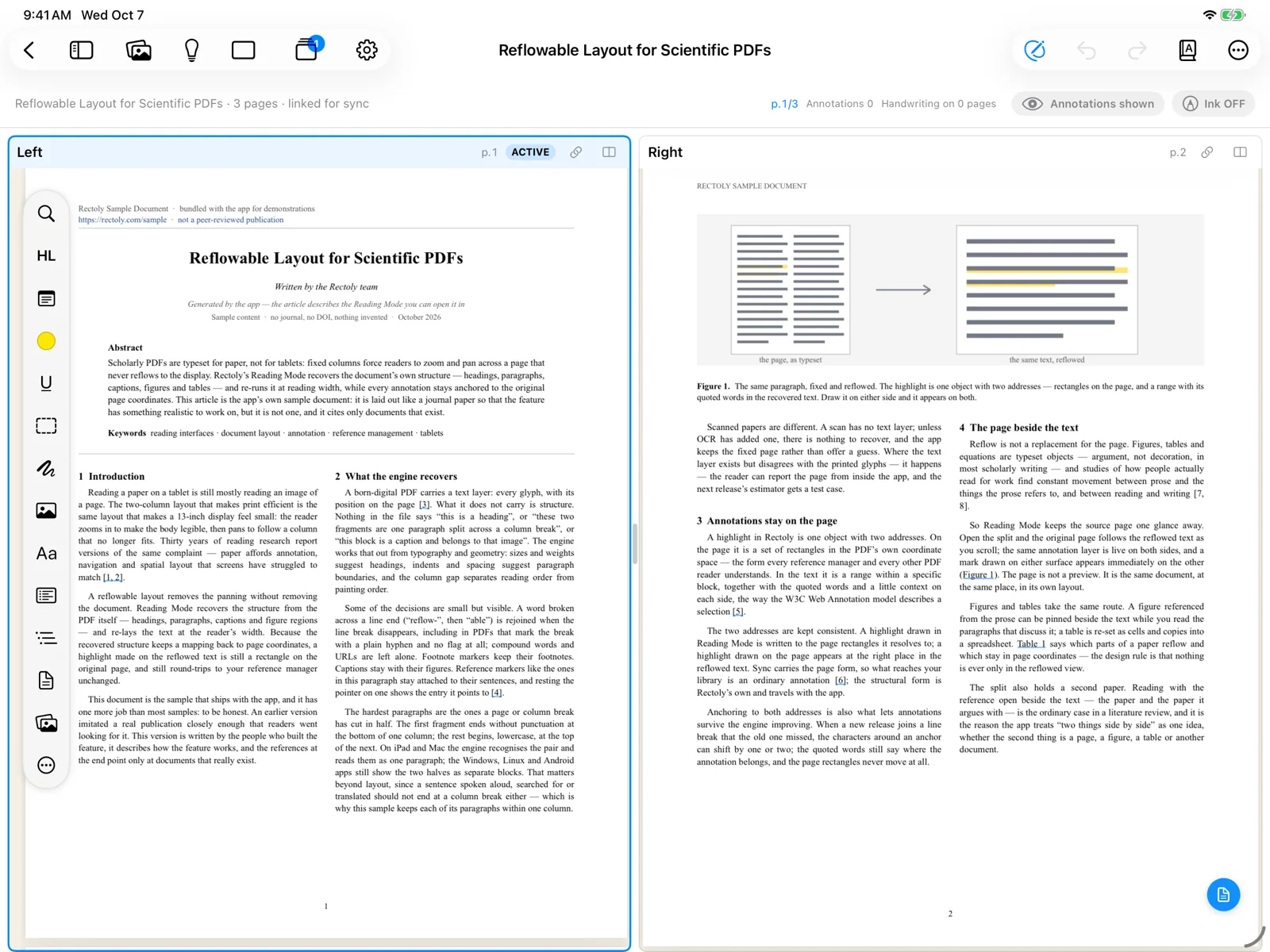Screen dimensions: 1270x952
Task: Toggle Annotations shown visibility
Action: tap(1087, 104)
